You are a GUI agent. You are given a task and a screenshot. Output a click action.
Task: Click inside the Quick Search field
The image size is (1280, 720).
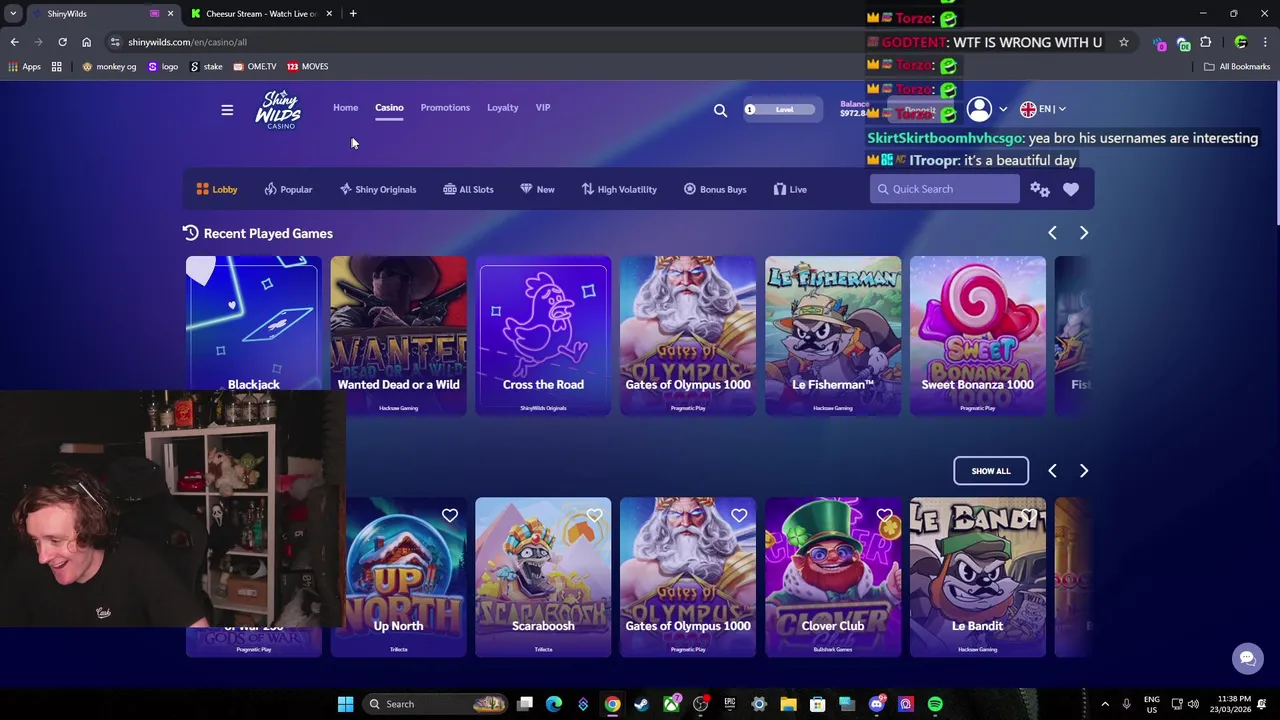tap(945, 189)
